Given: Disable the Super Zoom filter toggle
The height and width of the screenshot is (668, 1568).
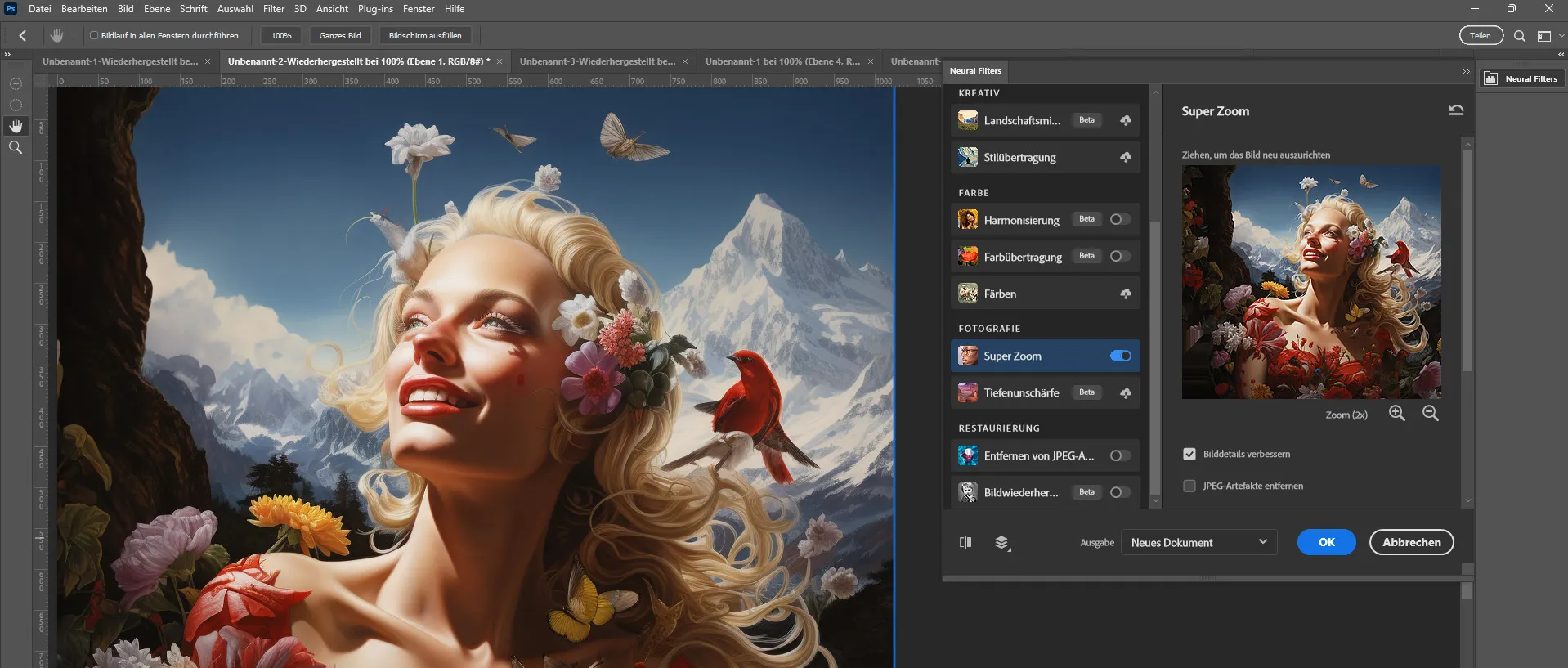Looking at the screenshot, I should 1121,356.
